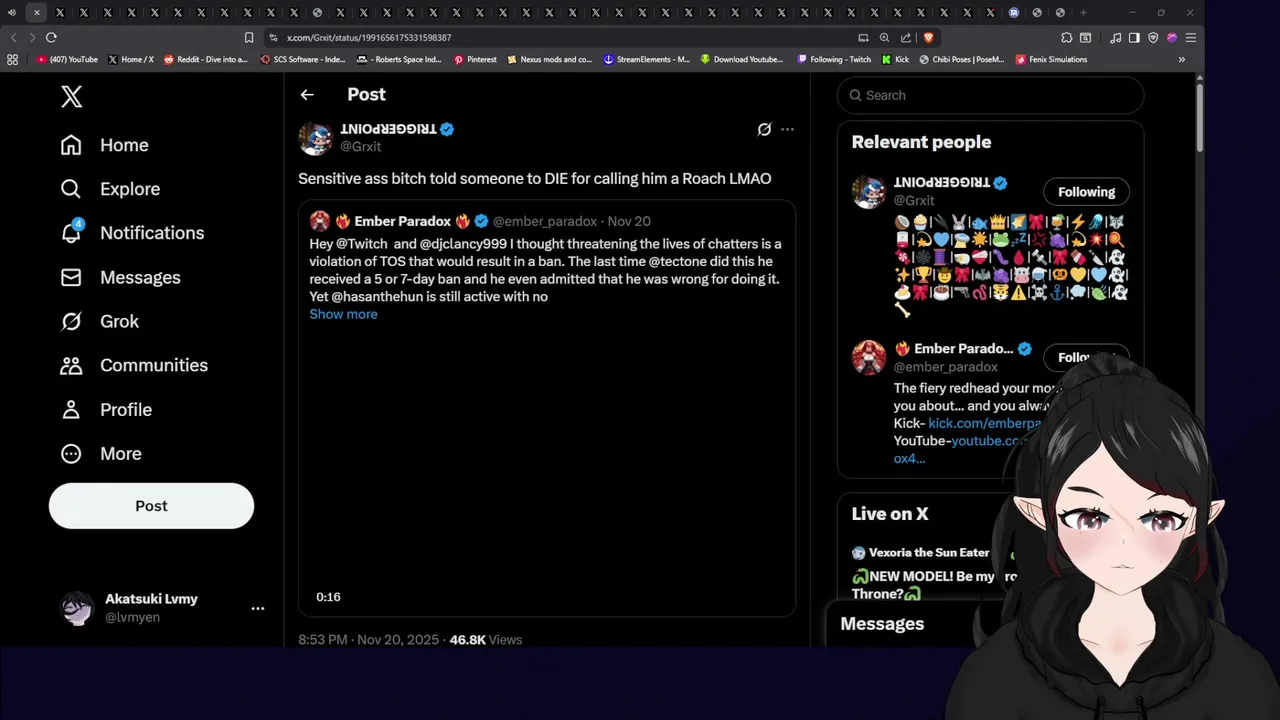Open the post author's avatar
The image size is (1280, 720).
(315, 138)
